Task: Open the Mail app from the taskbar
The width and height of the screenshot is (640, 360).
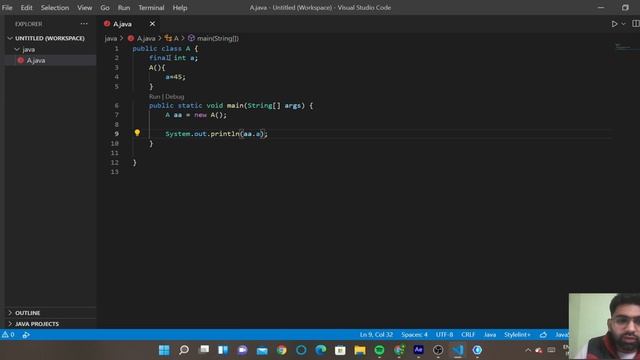Action: [262, 350]
